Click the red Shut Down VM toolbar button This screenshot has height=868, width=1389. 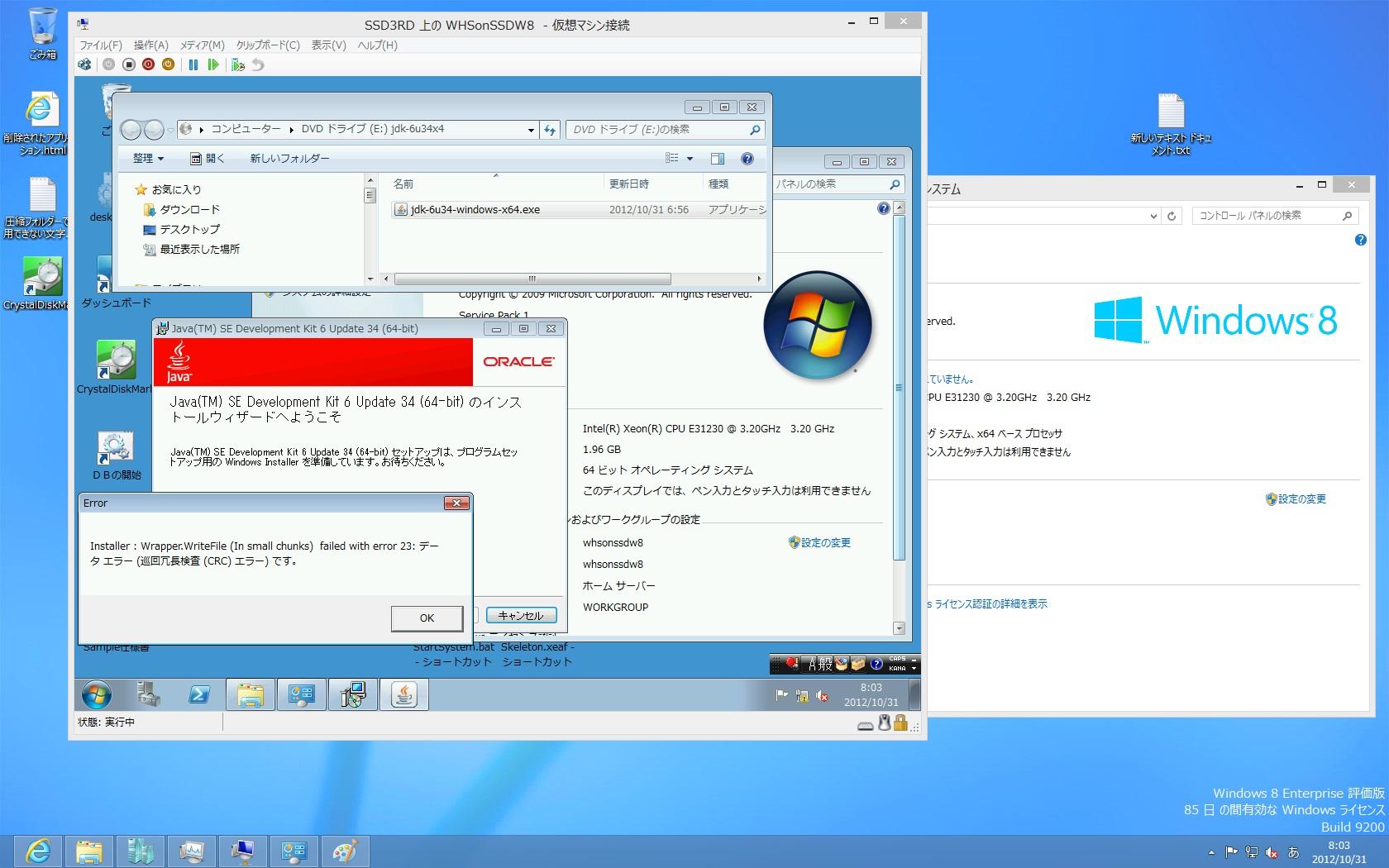point(148,64)
